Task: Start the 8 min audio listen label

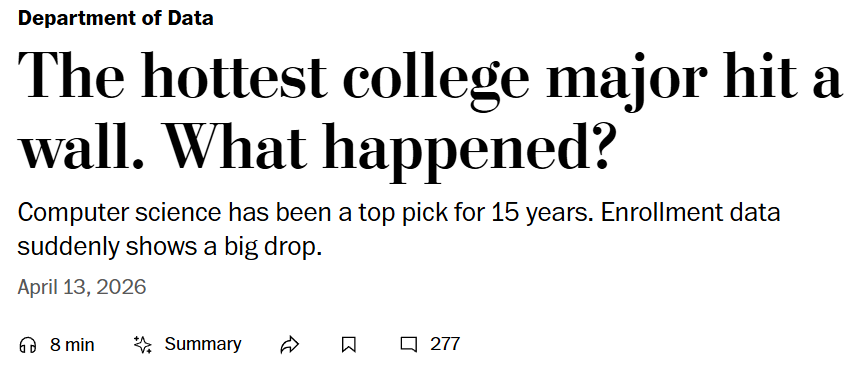Action: 72,345
